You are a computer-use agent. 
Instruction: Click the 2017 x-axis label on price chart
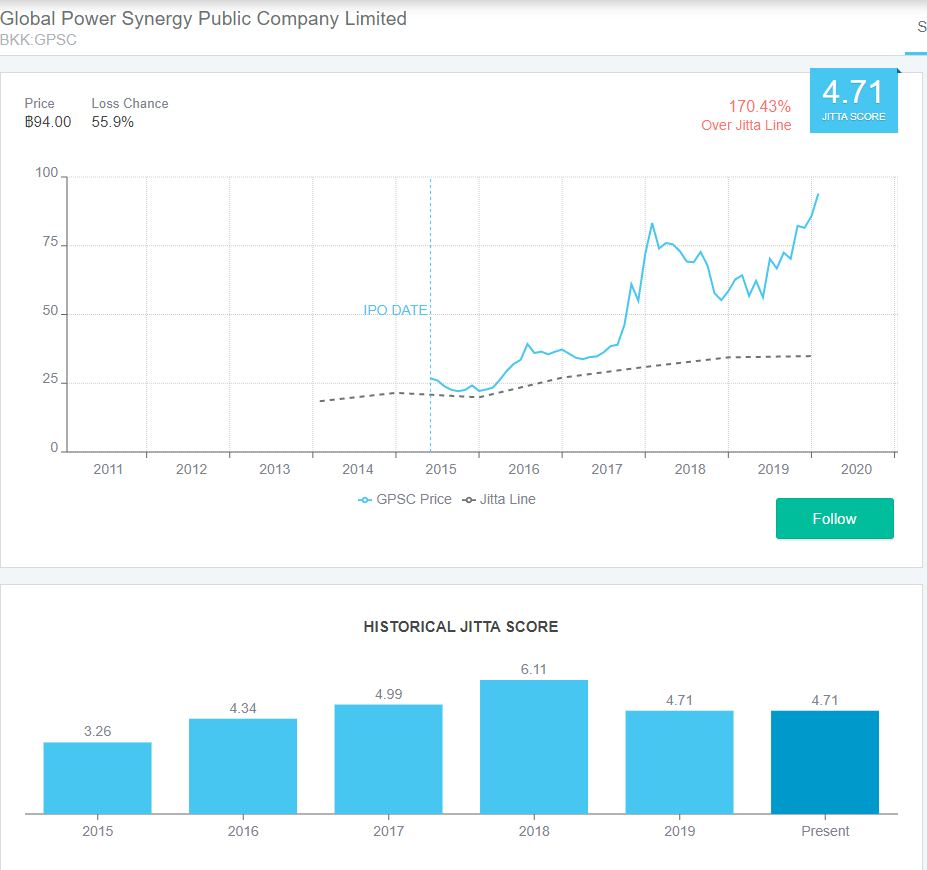click(x=607, y=469)
